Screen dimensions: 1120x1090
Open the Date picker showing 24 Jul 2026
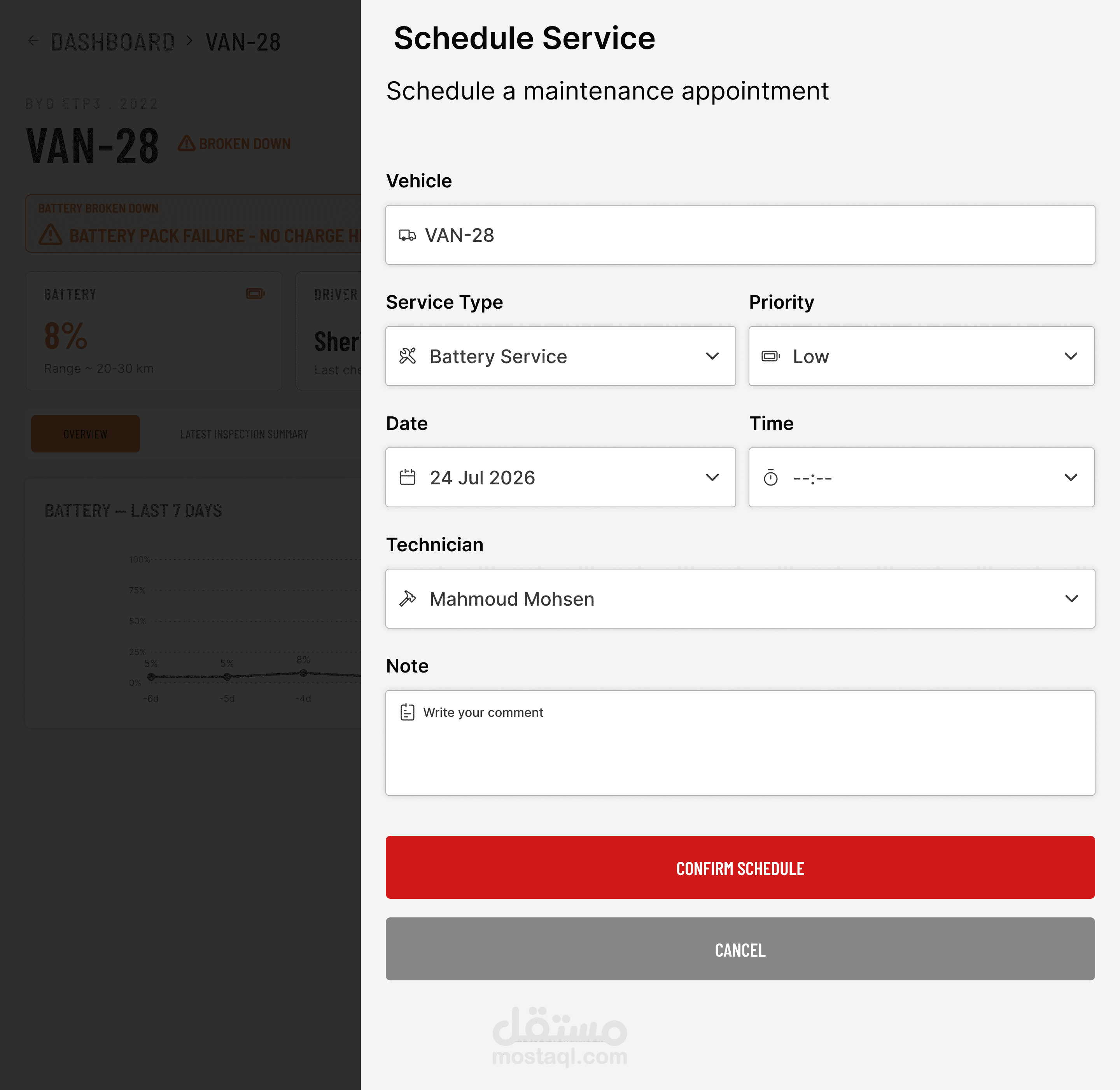tap(560, 477)
